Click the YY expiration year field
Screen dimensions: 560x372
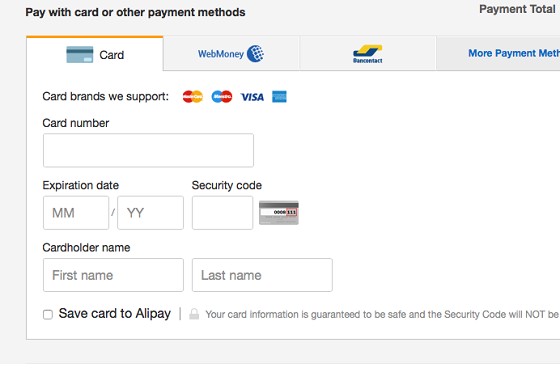(150, 213)
